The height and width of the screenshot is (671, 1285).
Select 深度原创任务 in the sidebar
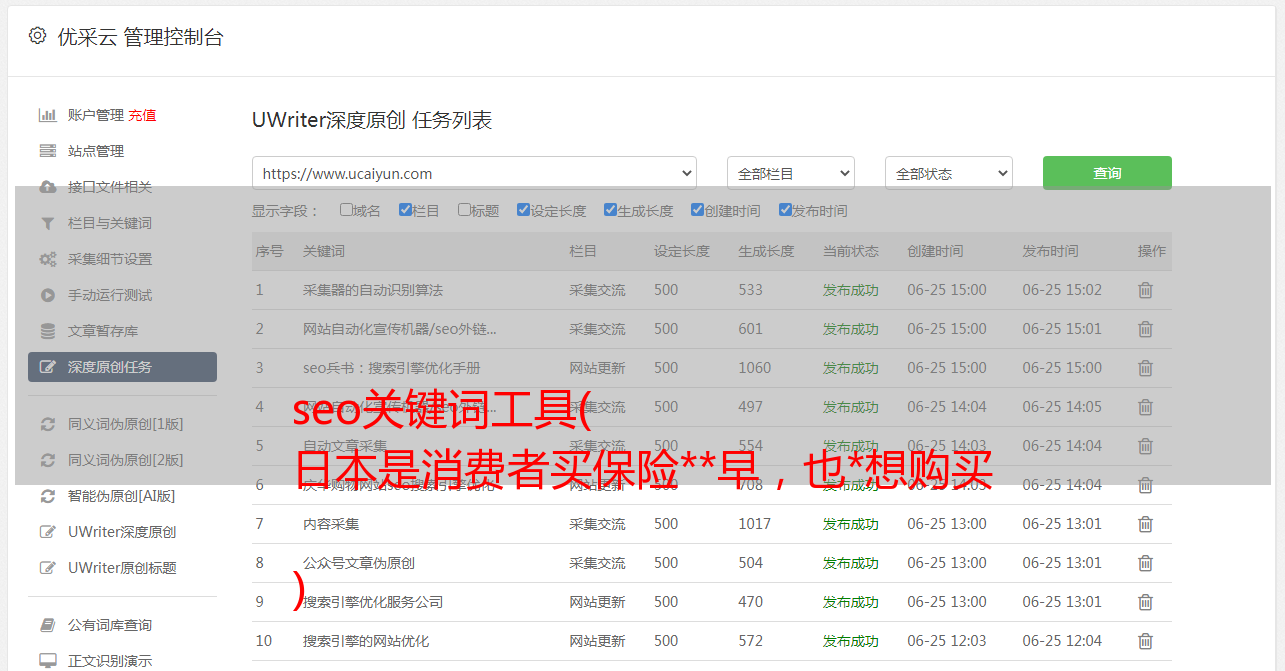coord(122,367)
